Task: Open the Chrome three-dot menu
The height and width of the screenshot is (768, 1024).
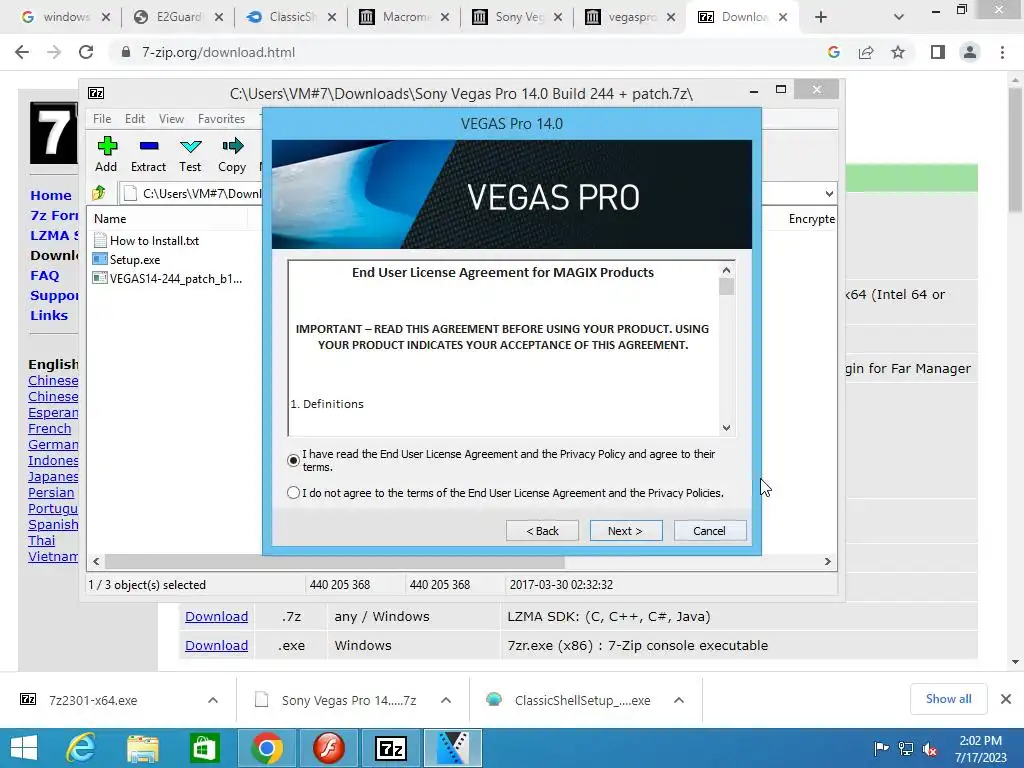Action: [x=1002, y=52]
